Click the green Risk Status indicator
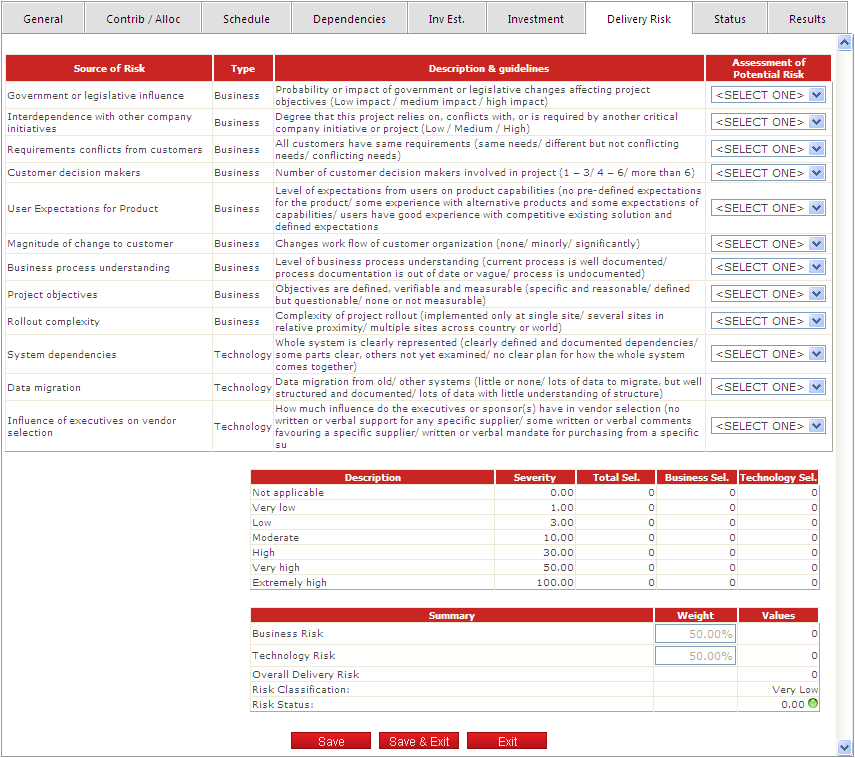855x758 pixels. [813, 704]
